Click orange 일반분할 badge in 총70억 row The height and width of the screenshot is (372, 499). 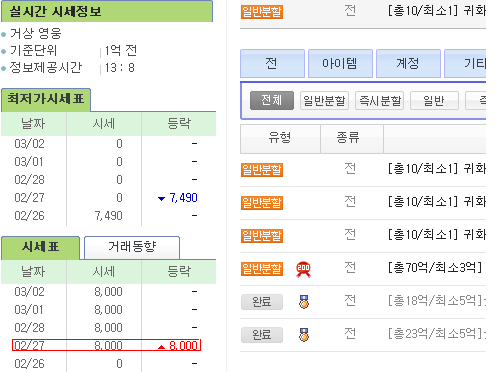262,269
